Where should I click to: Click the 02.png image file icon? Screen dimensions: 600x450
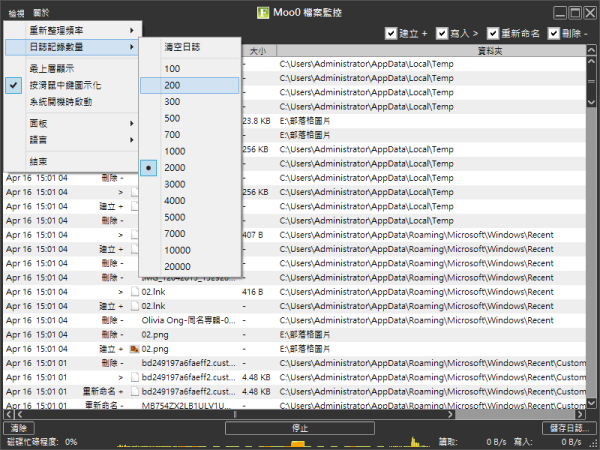coord(133,348)
